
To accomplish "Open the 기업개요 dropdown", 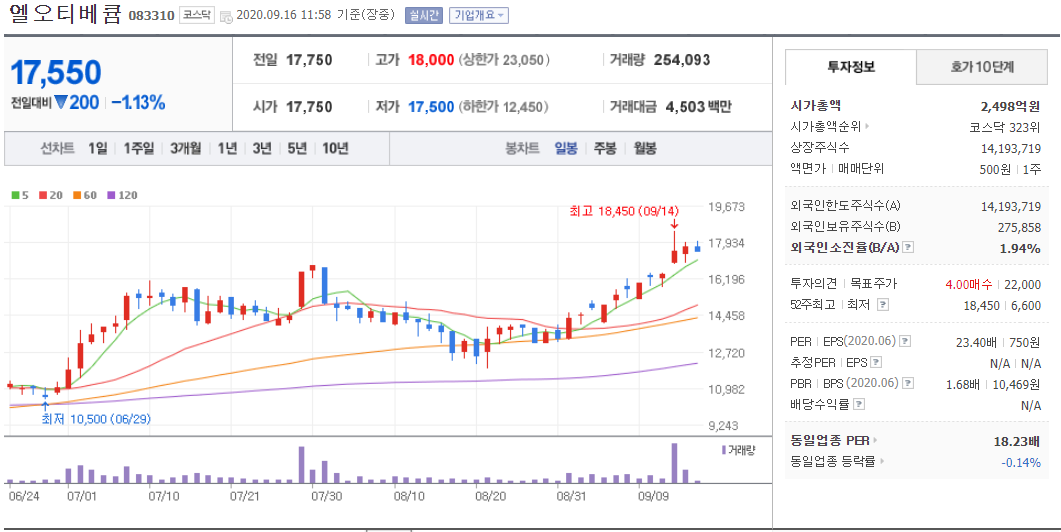I will [x=478, y=16].
